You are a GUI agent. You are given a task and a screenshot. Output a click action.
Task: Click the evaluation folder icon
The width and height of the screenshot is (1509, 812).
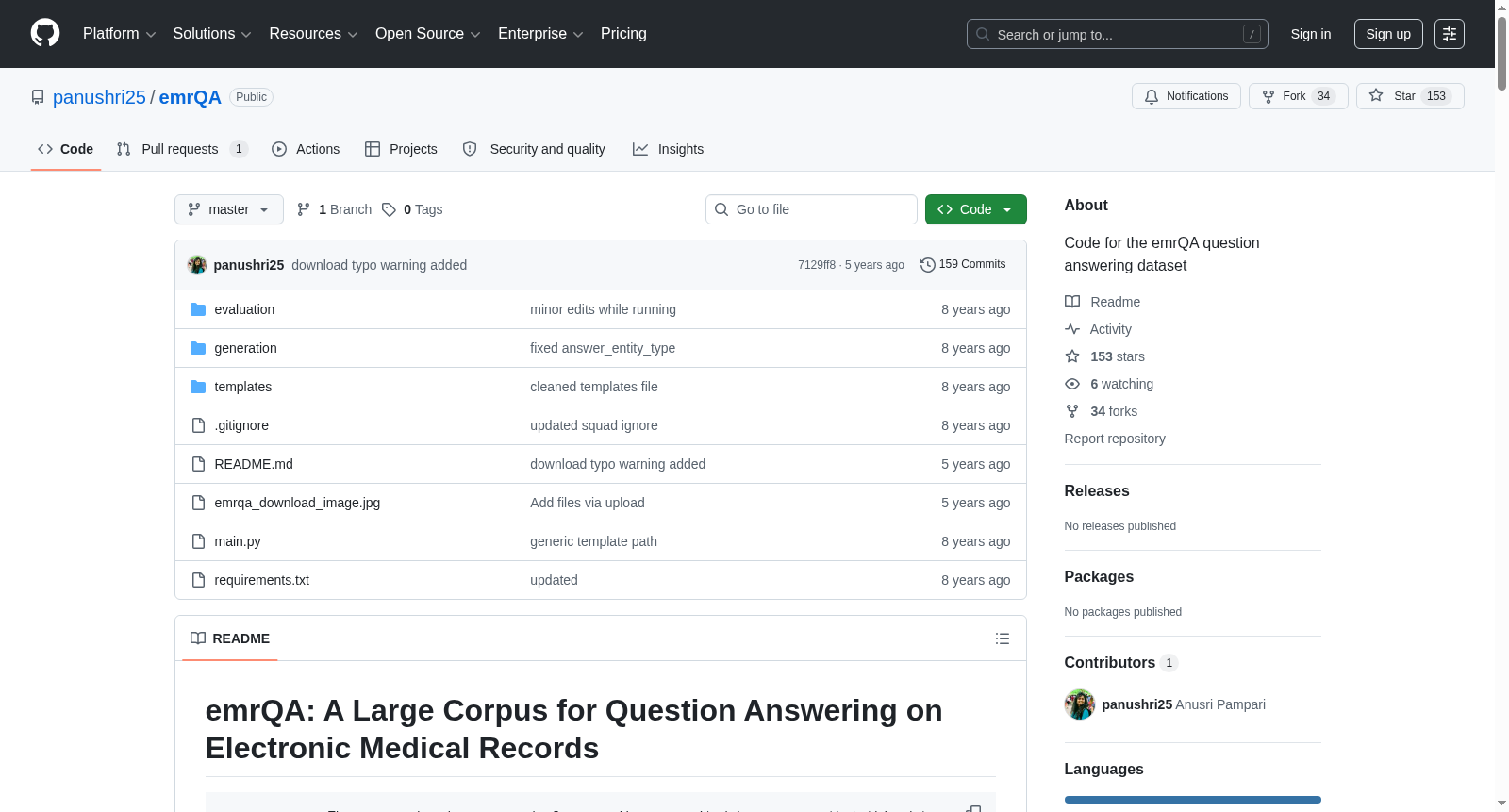[x=198, y=309]
